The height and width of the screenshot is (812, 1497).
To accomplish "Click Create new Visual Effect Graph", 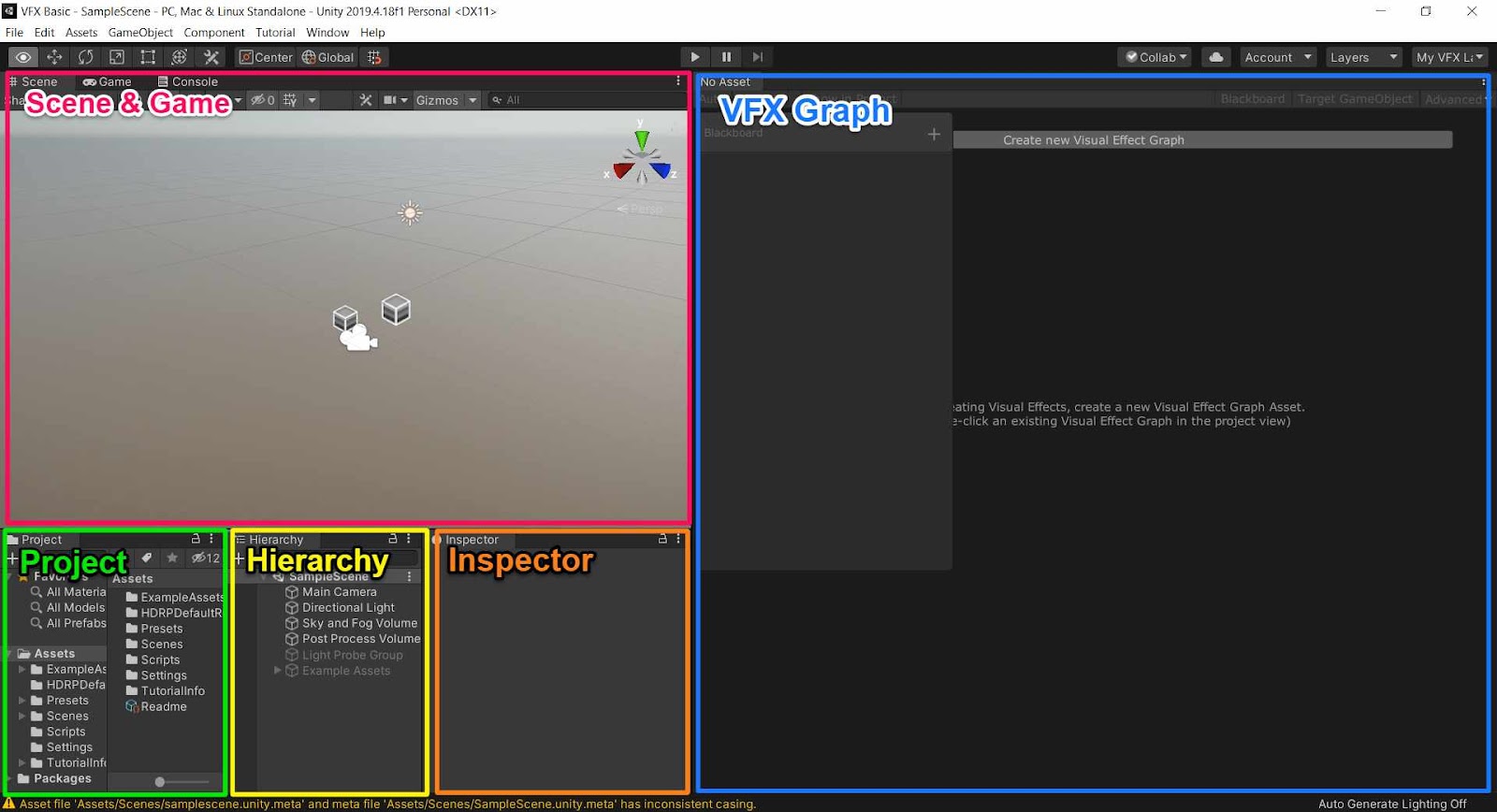I will 1202,140.
